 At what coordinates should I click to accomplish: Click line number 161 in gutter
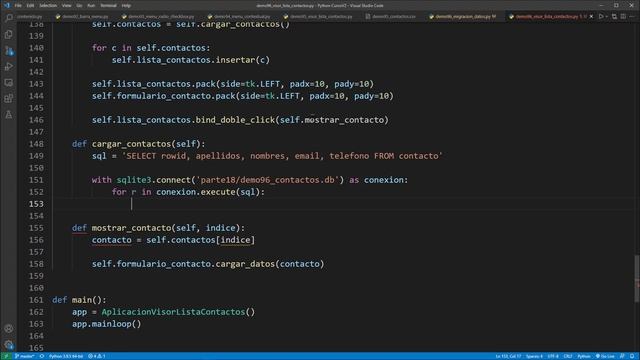click(36, 300)
